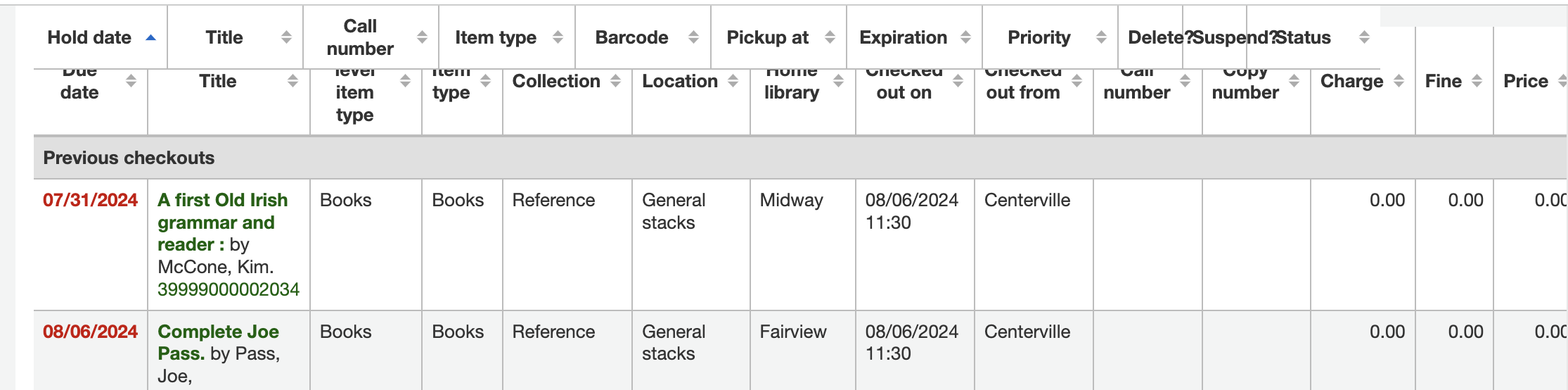This screenshot has width=1568, height=390.
Task: Open barcode 39999000002034 link
Action: tap(229, 289)
